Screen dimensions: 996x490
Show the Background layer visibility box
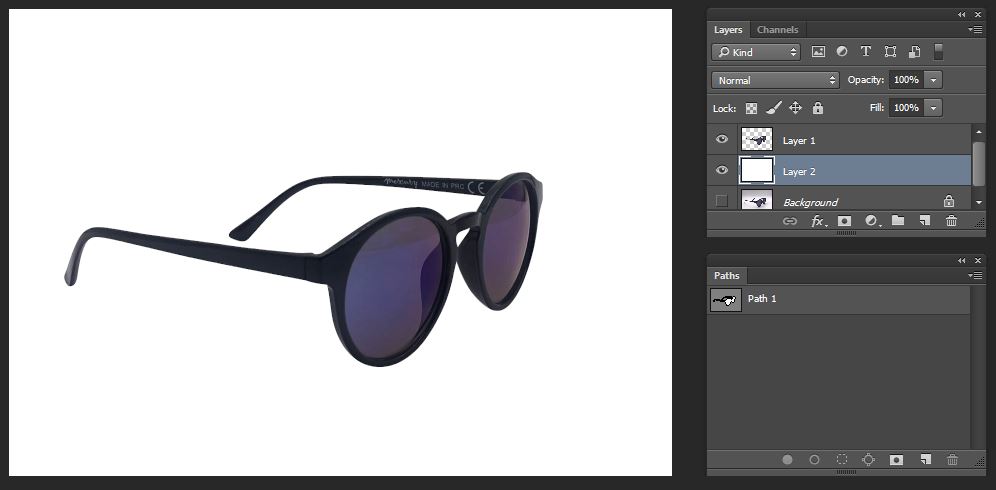click(722, 201)
